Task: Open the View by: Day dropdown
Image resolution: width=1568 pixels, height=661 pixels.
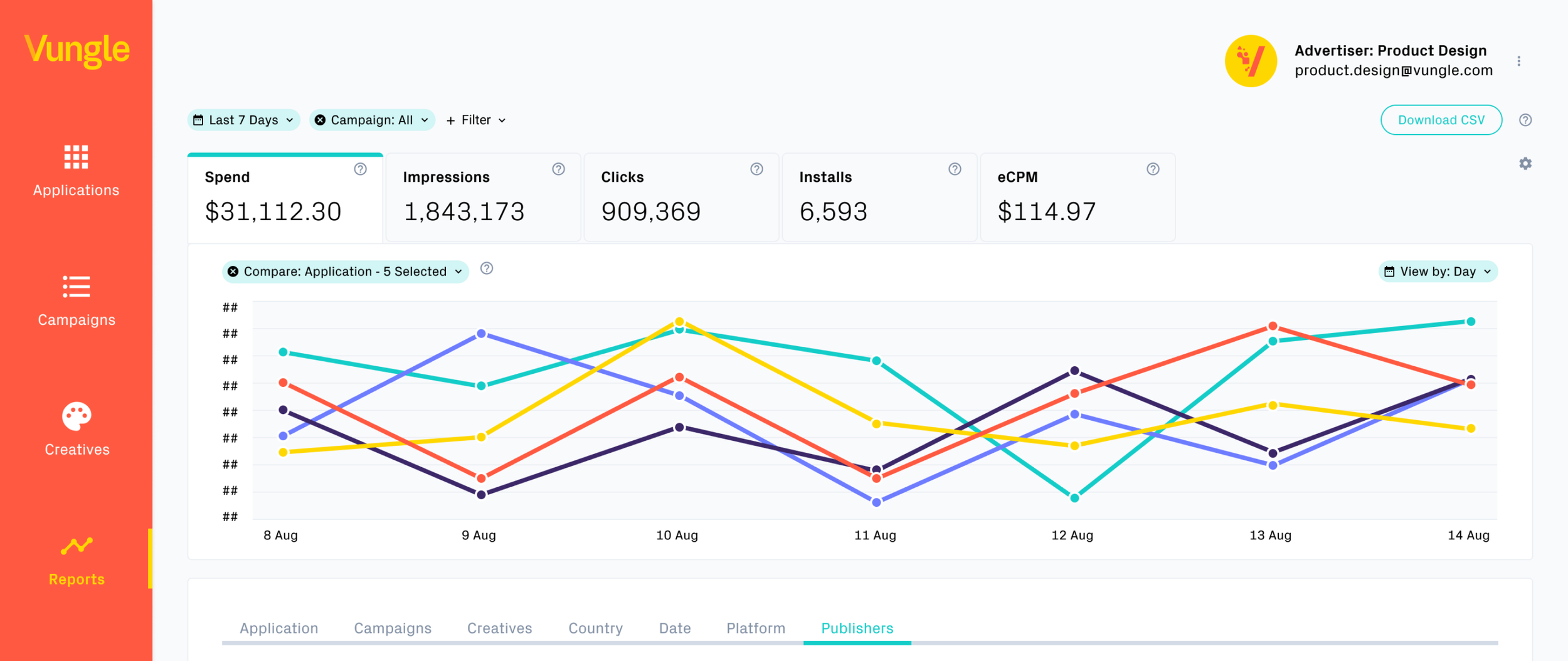Action: coord(1438,272)
